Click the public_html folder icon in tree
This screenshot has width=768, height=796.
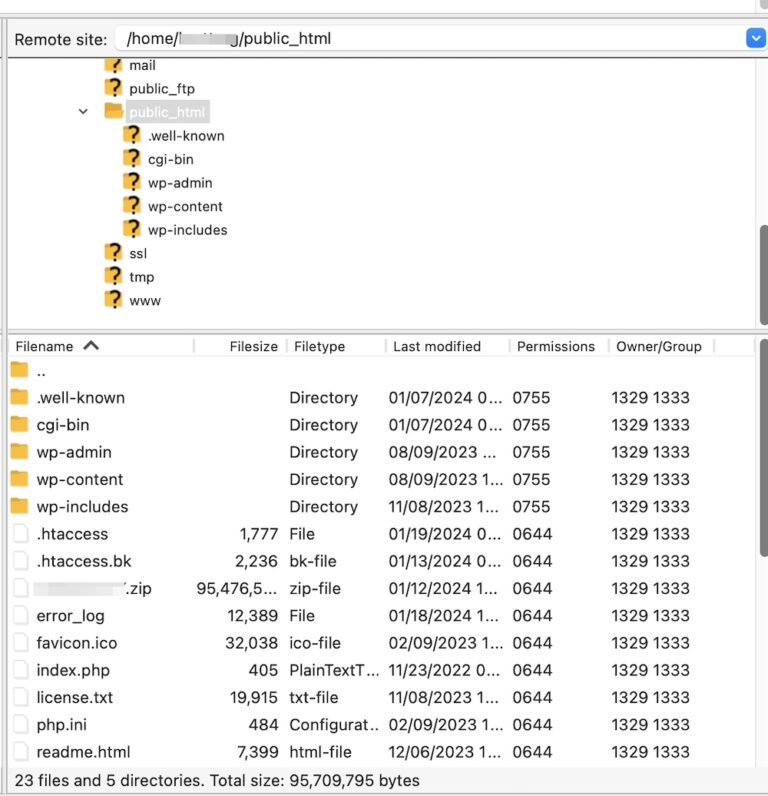113,112
